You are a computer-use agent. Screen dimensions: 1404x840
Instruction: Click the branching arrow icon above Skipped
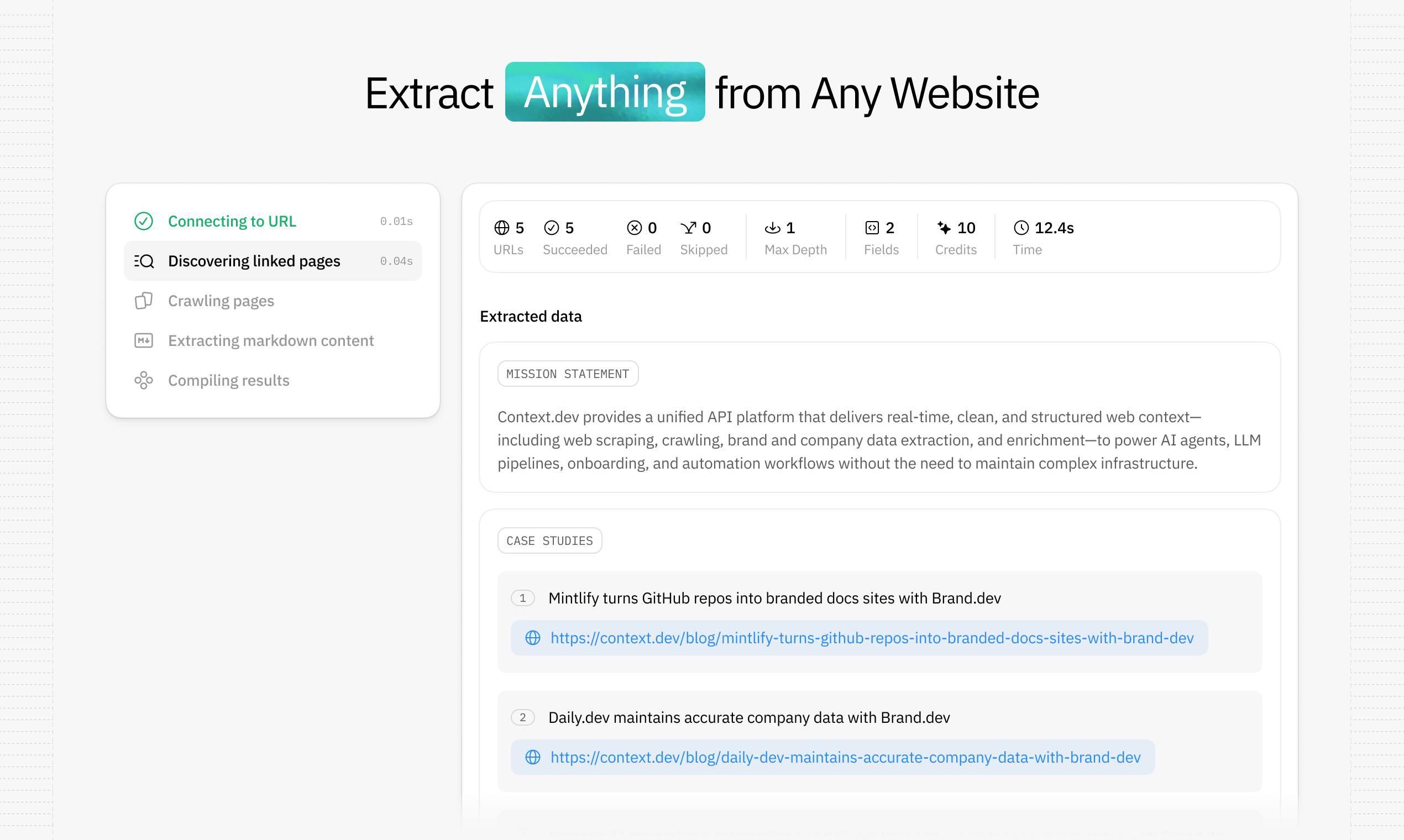(x=688, y=228)
